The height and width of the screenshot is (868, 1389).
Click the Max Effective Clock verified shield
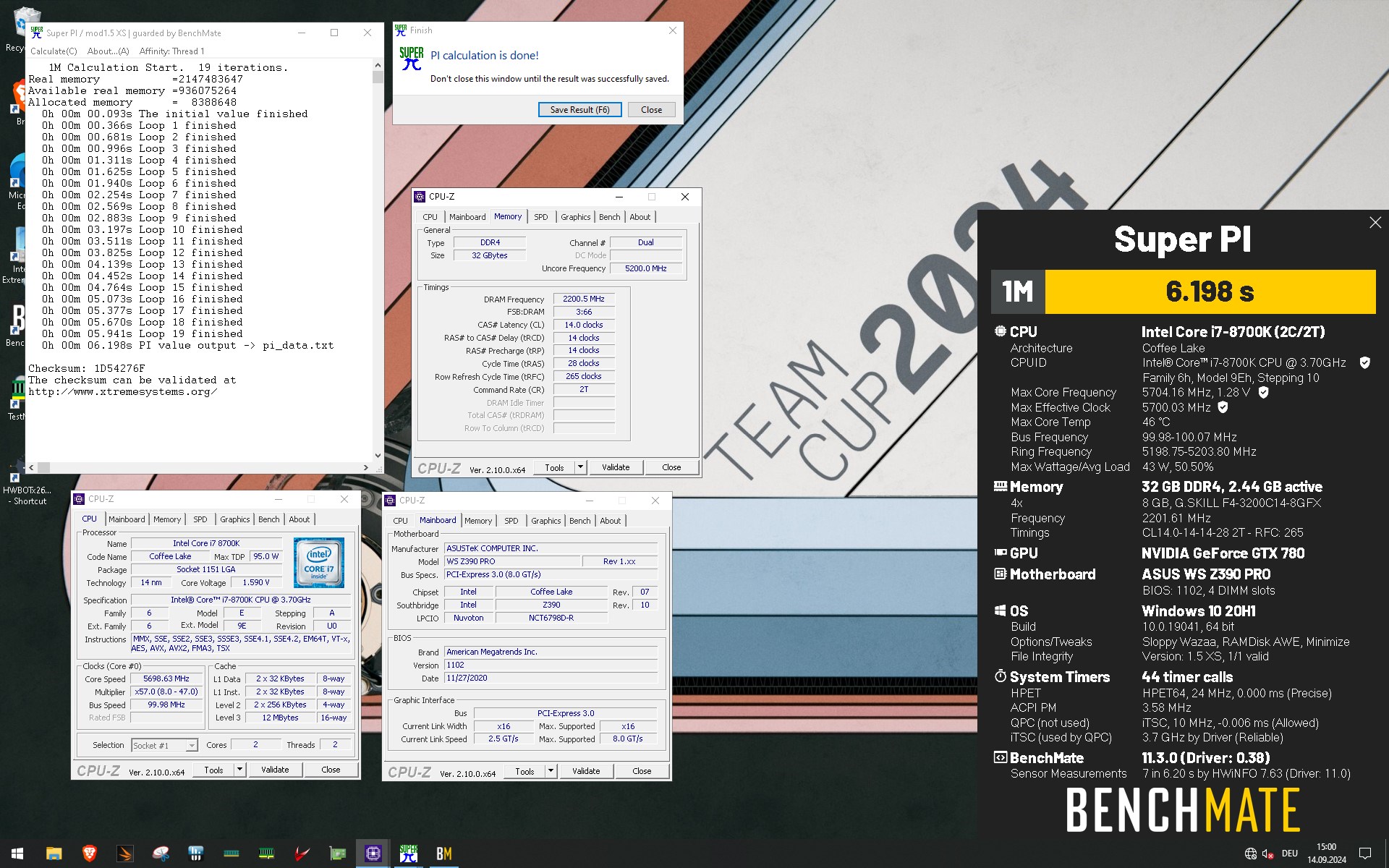(1223, 407)
